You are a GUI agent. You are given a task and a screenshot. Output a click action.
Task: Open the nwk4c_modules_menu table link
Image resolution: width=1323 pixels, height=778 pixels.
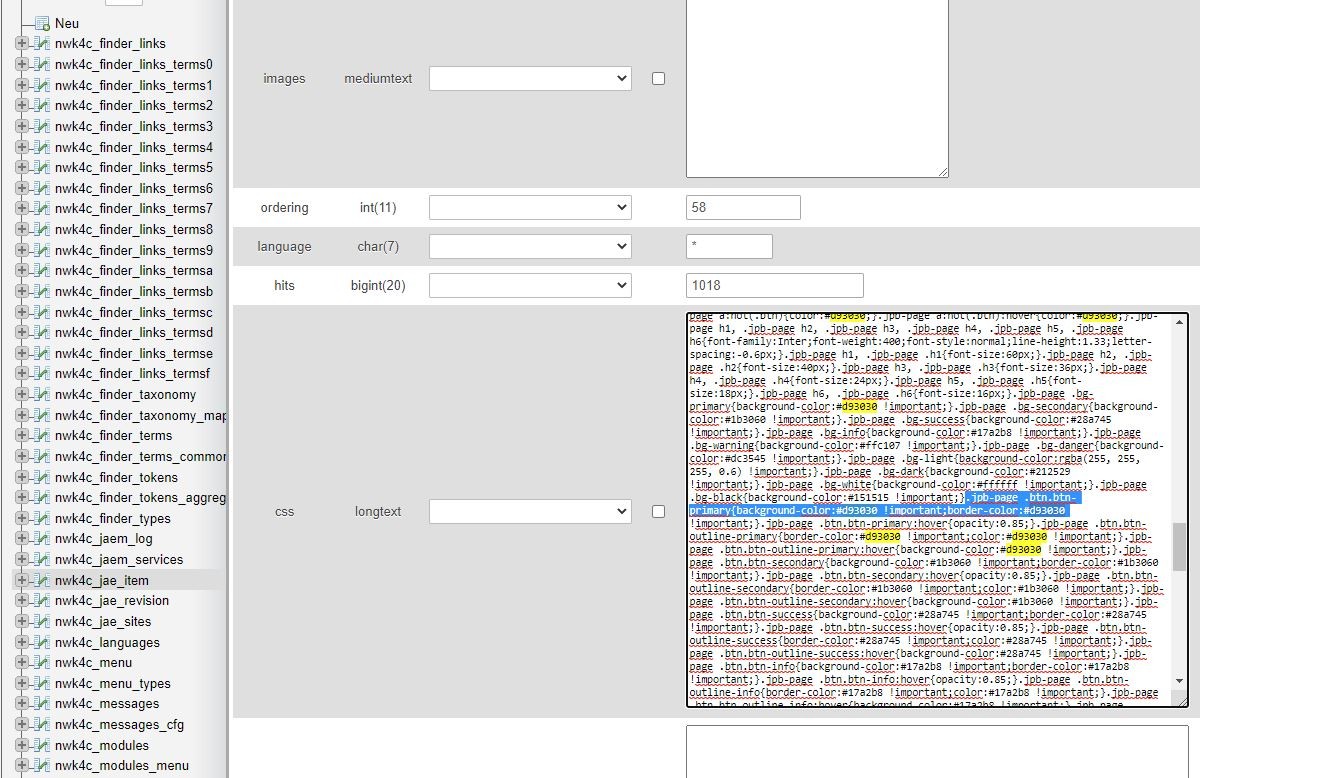(122, 765)
